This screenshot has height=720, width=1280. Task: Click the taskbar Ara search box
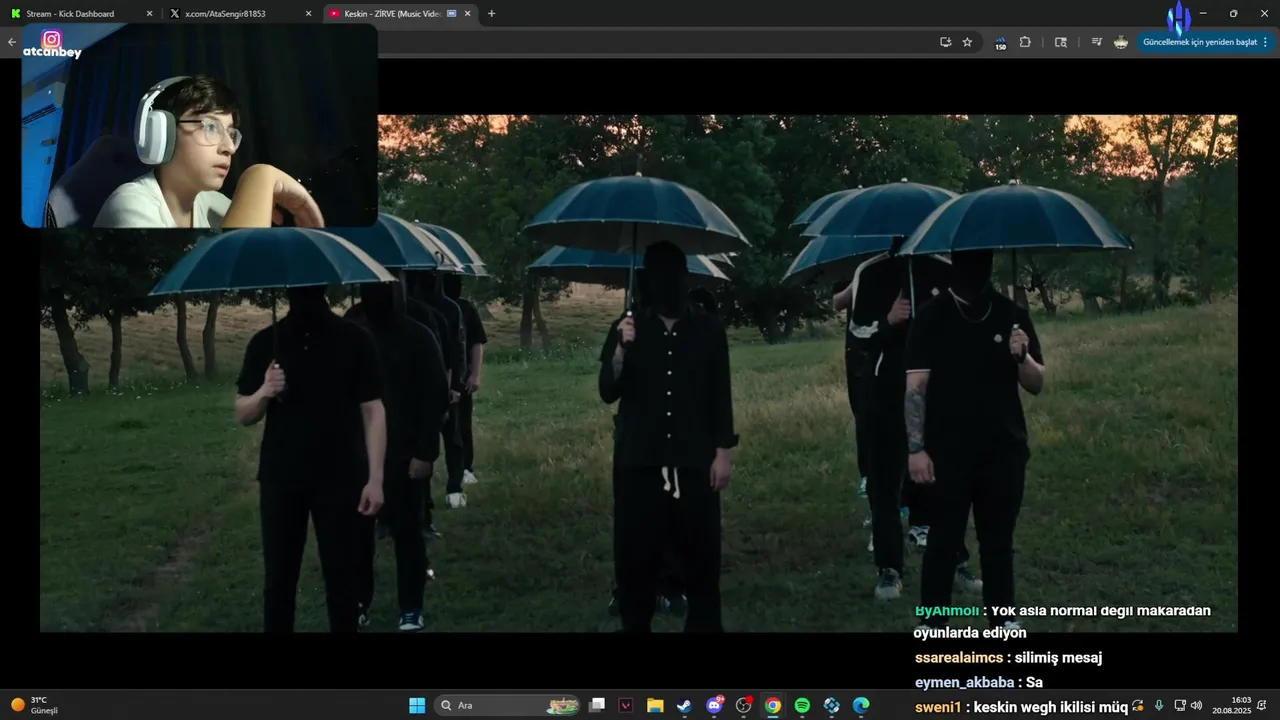508,705
